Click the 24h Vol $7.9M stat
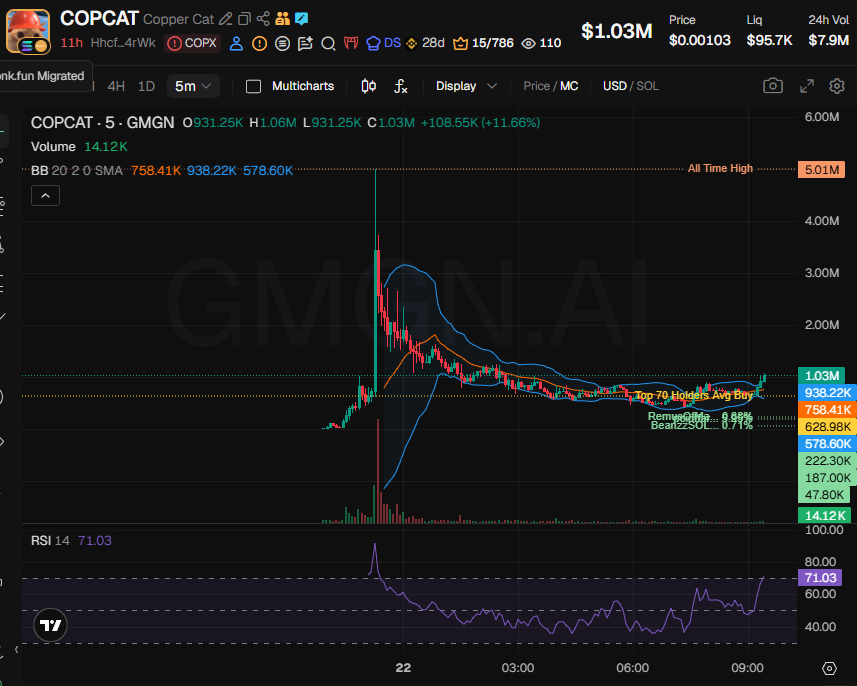Viewport: 857px width, 686px height. pyautogui.click(x=828, y=31)
